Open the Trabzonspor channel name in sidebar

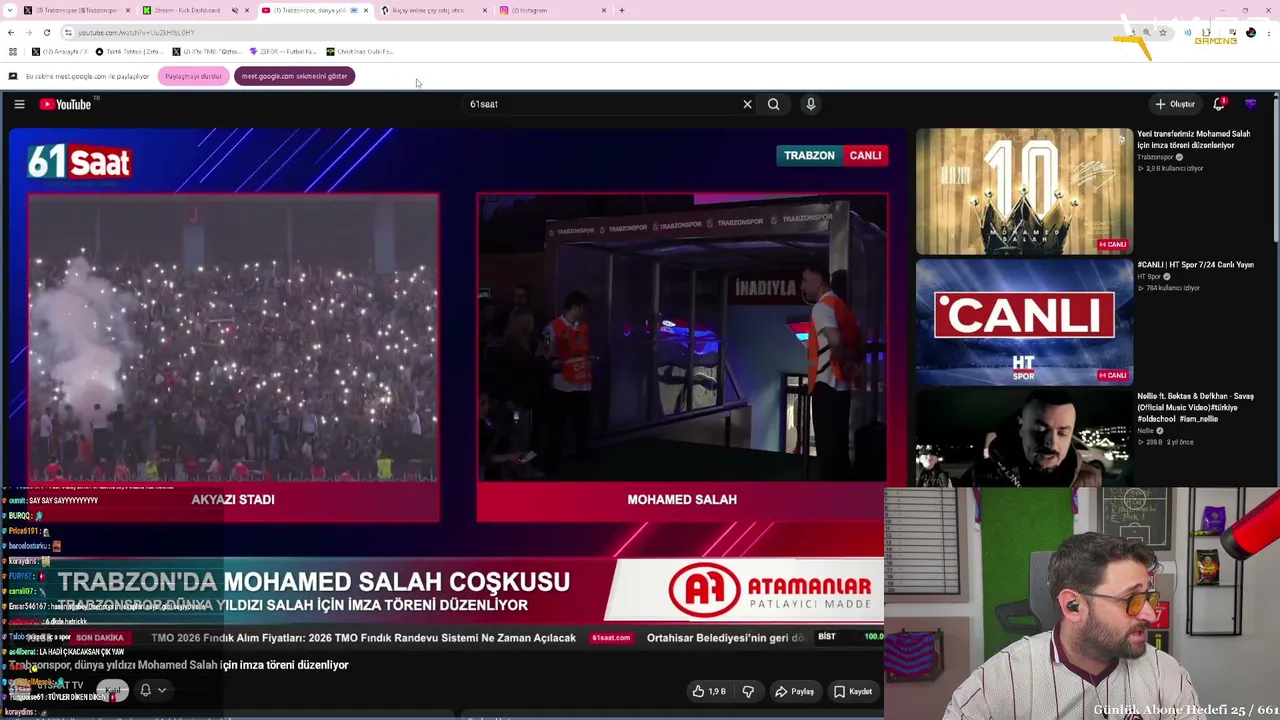click(x=1155, y=157)
